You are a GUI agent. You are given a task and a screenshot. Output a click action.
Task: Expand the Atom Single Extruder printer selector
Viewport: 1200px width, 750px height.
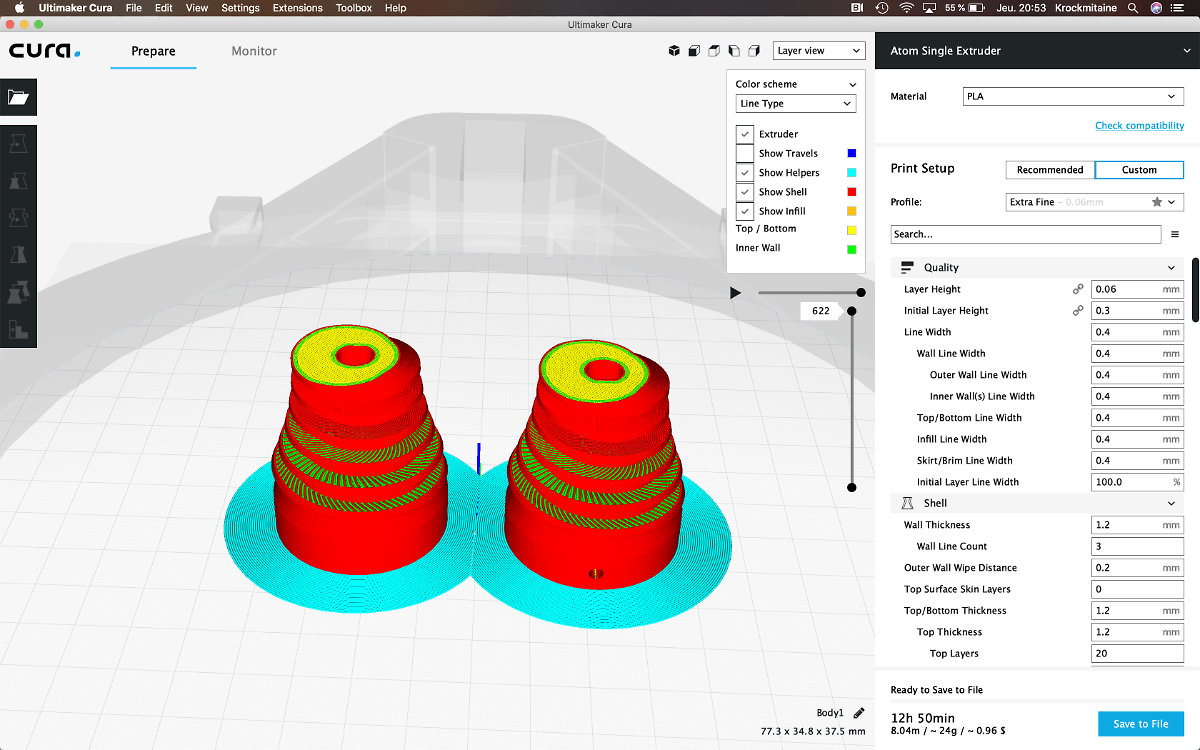[x=1037, y=51]
